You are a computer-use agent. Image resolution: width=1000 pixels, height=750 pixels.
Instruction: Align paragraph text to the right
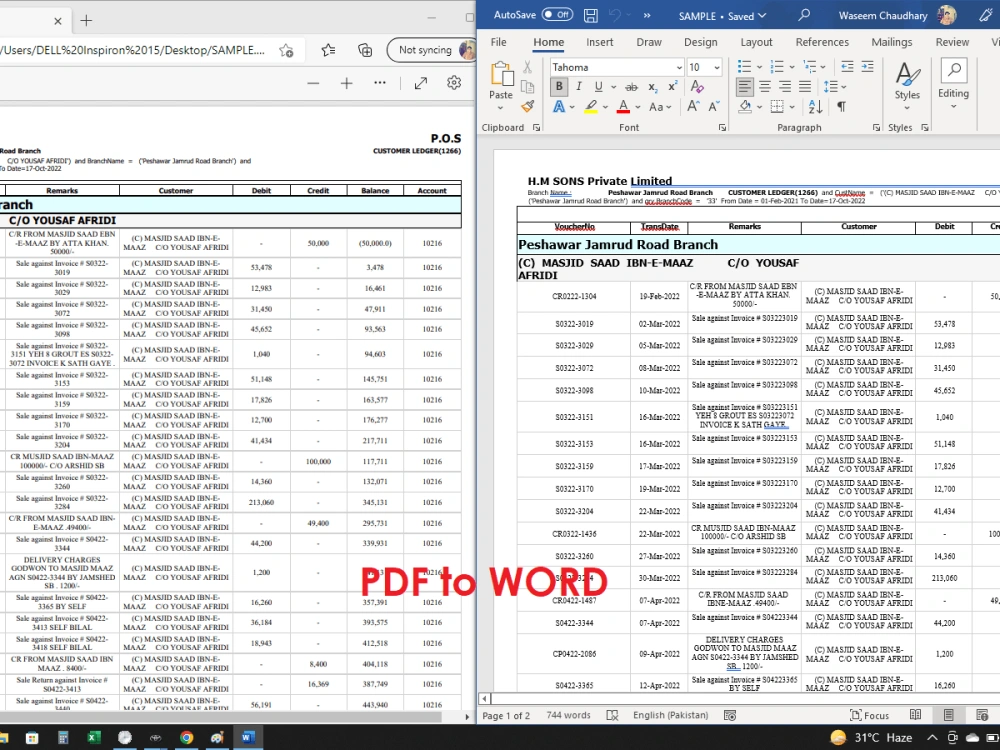[x=785, y=87]
